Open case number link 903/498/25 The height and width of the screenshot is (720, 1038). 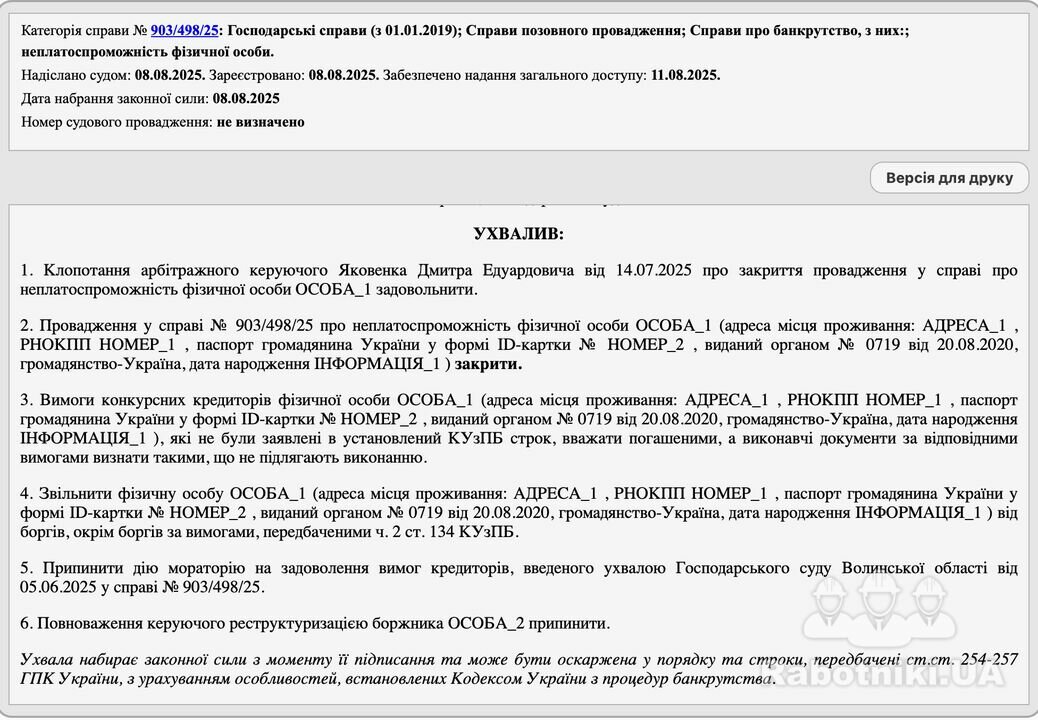pos(184,31)
